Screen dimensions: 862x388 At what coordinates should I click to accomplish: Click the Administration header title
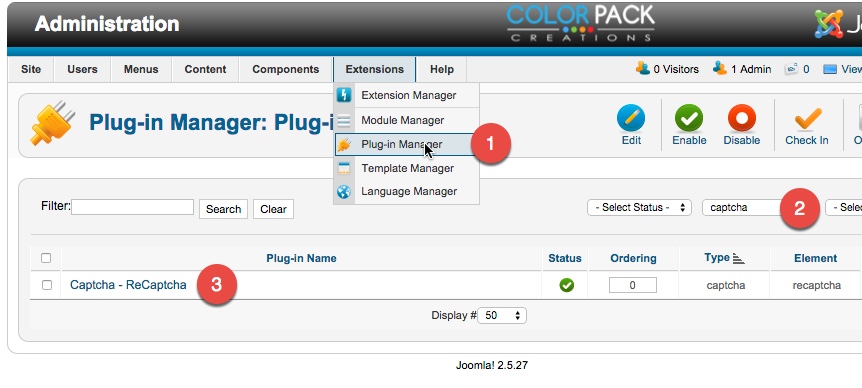click(107, 24)
